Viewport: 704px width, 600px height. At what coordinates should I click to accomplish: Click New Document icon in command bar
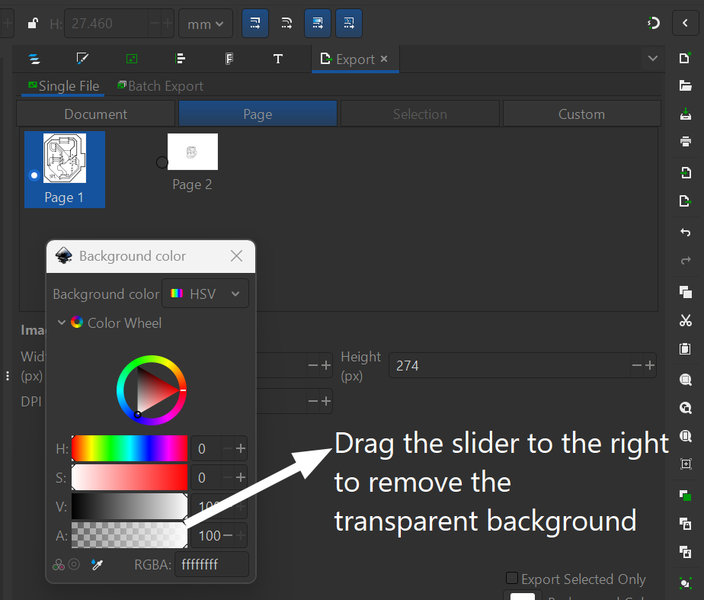685,58
